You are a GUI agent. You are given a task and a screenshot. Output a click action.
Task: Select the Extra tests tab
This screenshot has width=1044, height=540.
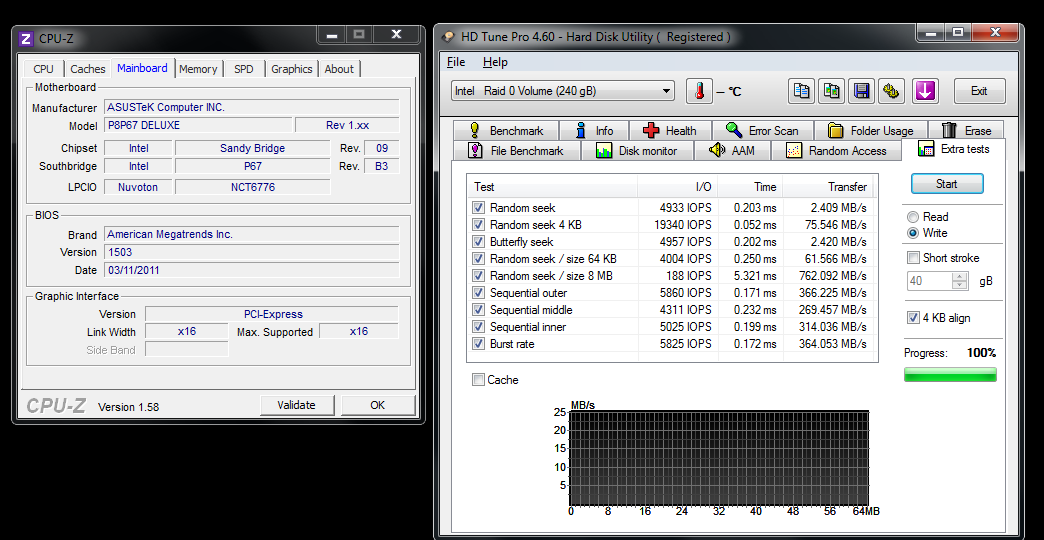click(x=954, y=148)
